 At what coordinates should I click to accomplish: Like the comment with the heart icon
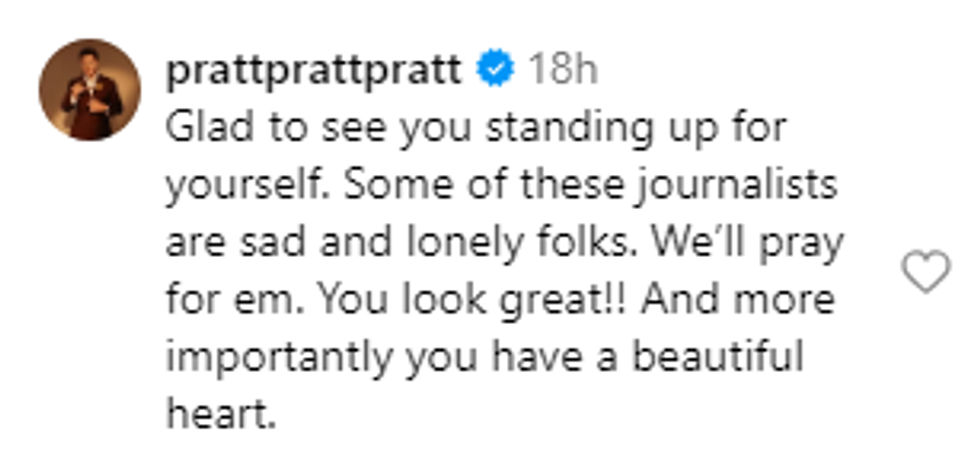[925, 272]
